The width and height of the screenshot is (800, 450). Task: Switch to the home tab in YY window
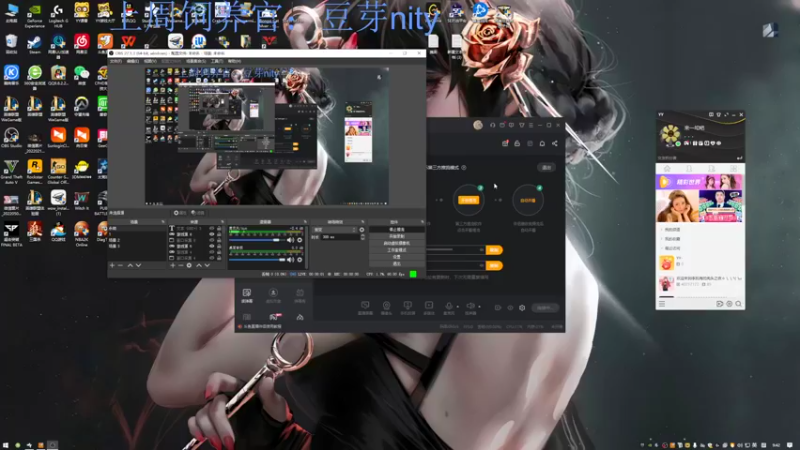click(x=667, y=169)
